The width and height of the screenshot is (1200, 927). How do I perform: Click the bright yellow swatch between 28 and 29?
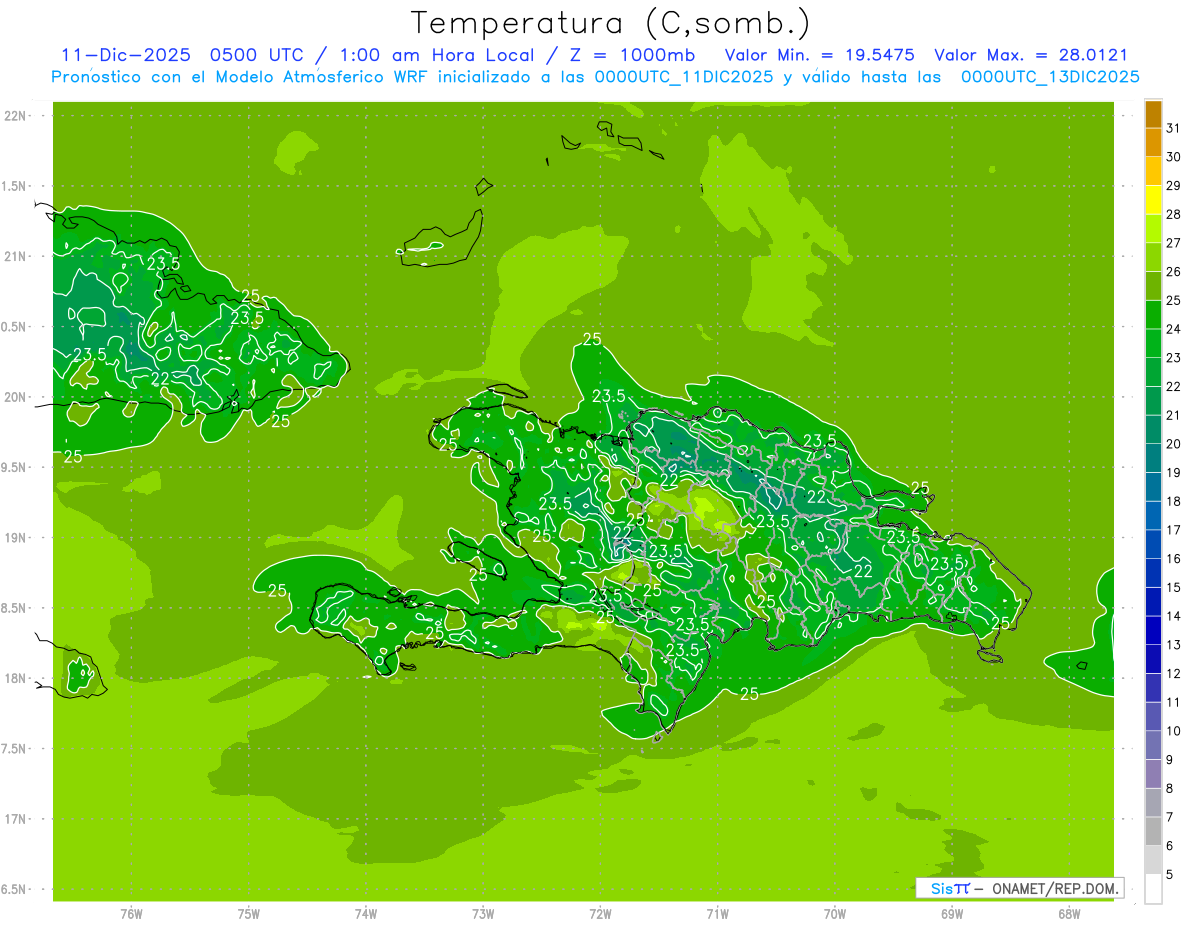(x=1154, y=200)
